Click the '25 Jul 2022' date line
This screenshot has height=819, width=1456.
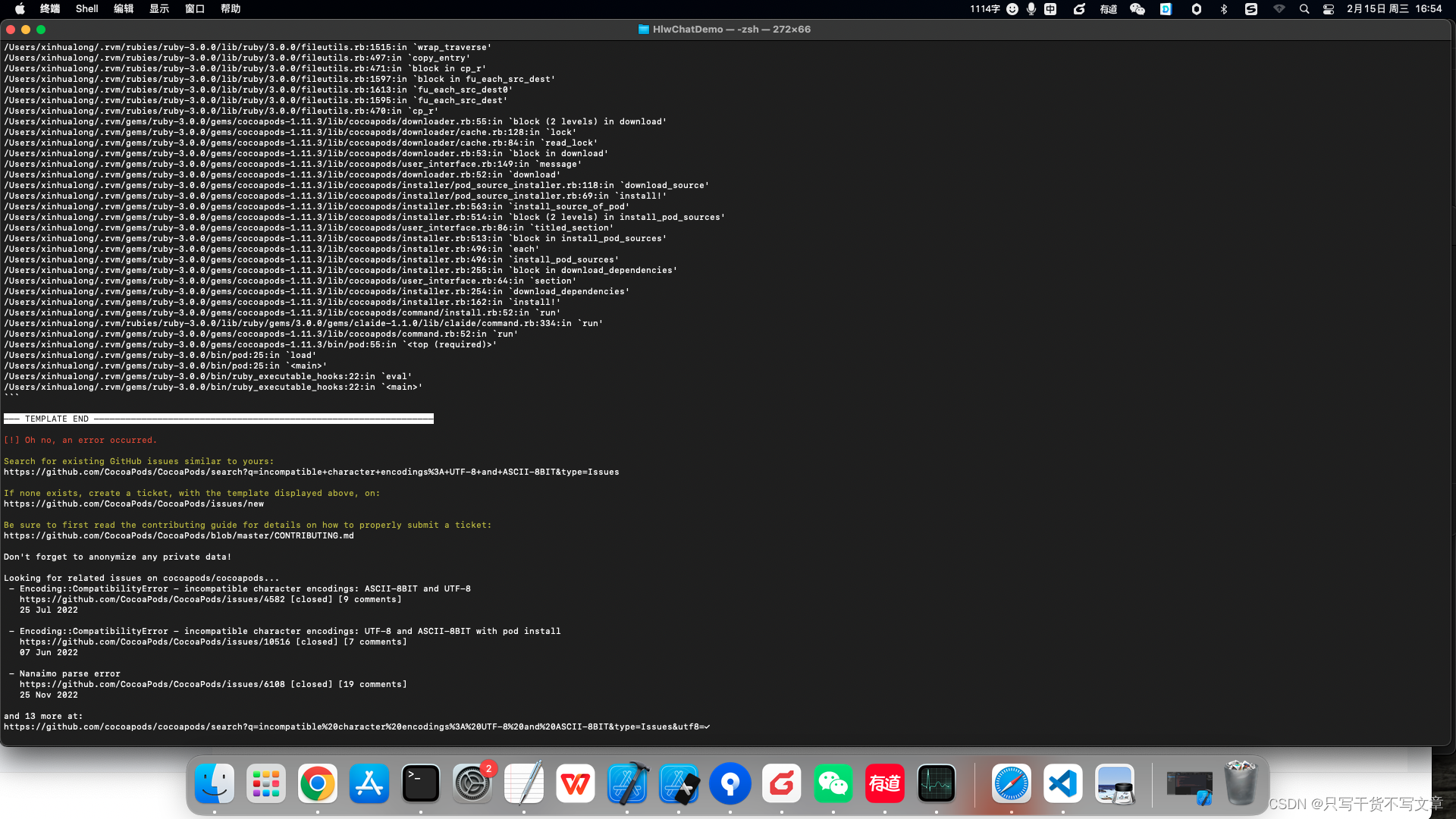[49, 610]
